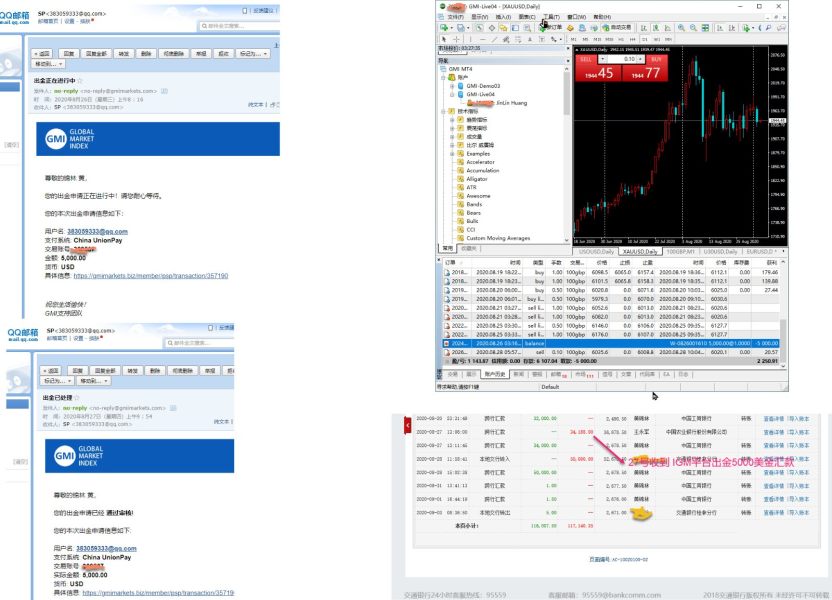Open the 图表(C) menu in MT4

[527, 17]
